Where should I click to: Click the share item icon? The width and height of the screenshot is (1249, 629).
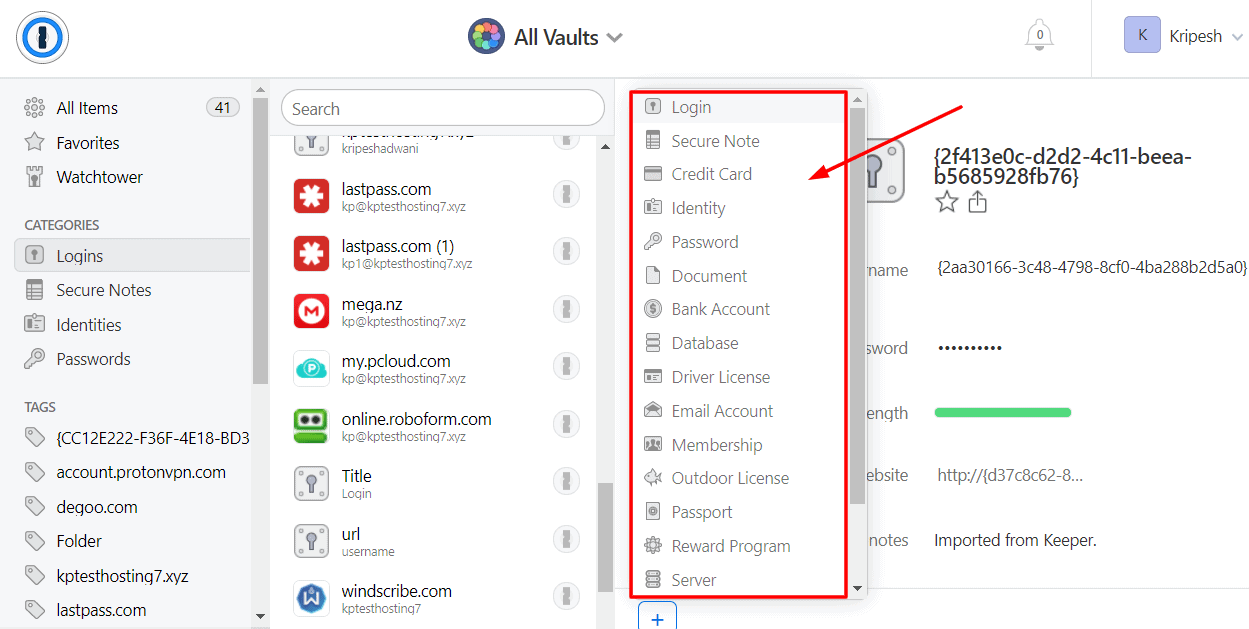click(978, 202)
